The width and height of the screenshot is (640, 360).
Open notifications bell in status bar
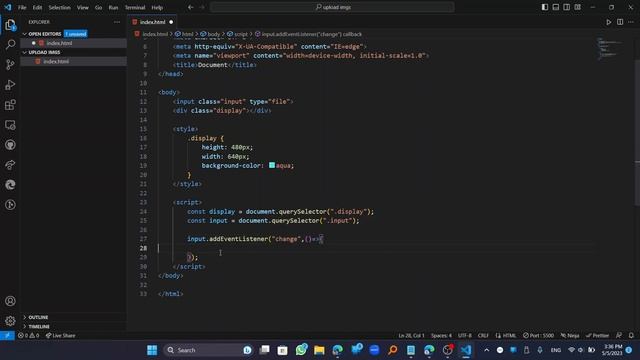[631, 336]
